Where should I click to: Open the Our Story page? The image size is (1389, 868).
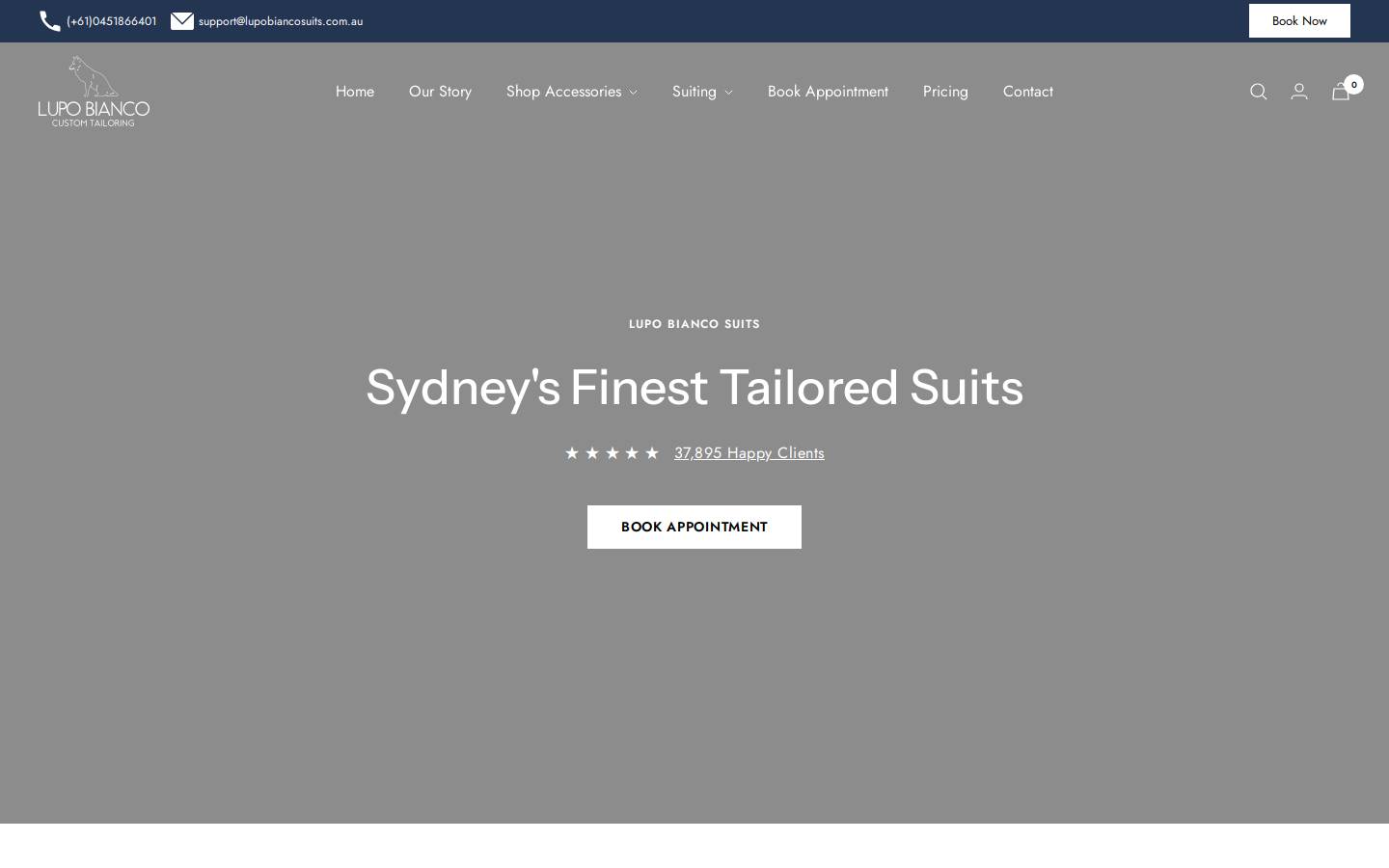pos(440,92)
